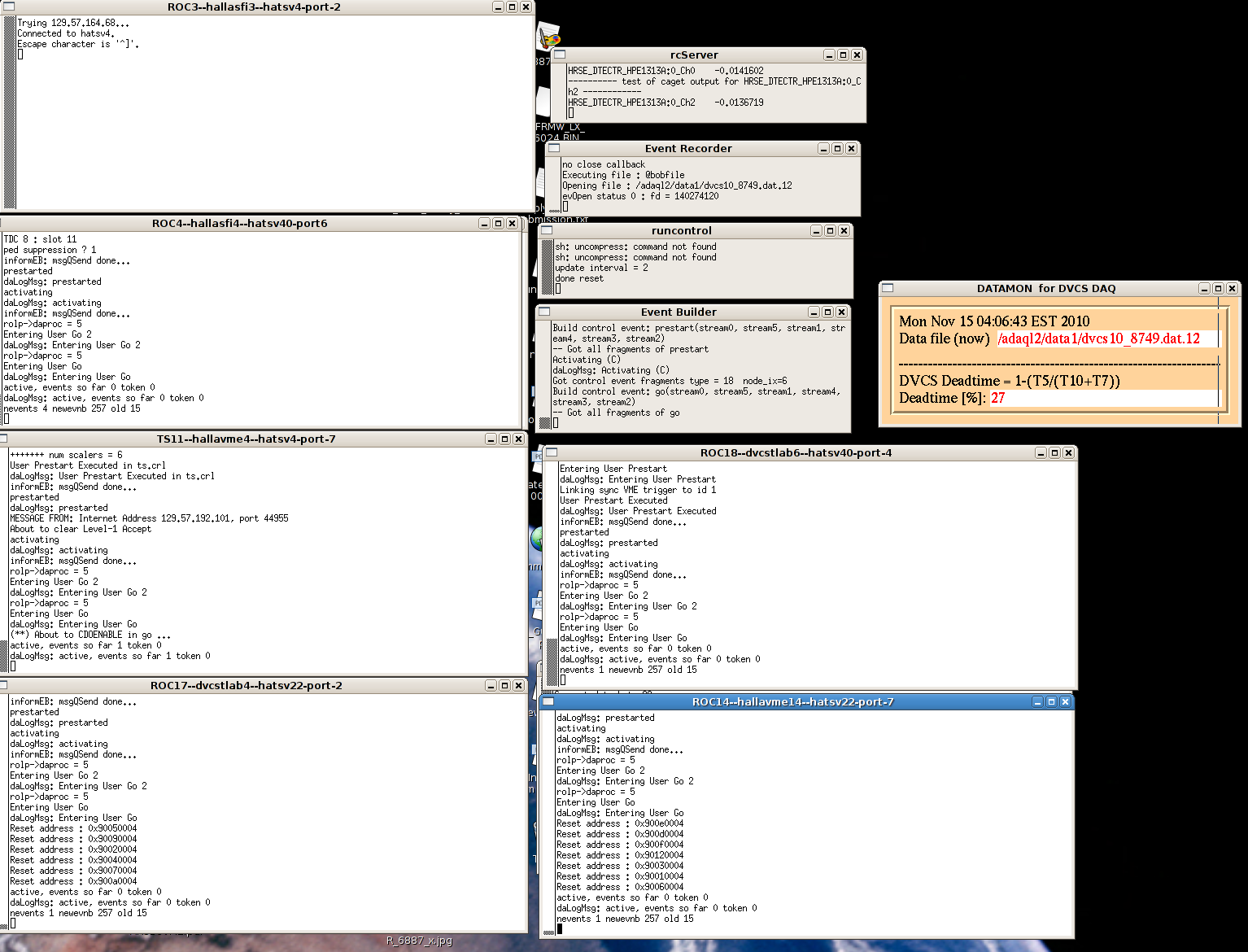The width and height of the screenshot is (1248, 952).
Task: Click the paint palette desktop icon
Action: [x=549, y=37]
